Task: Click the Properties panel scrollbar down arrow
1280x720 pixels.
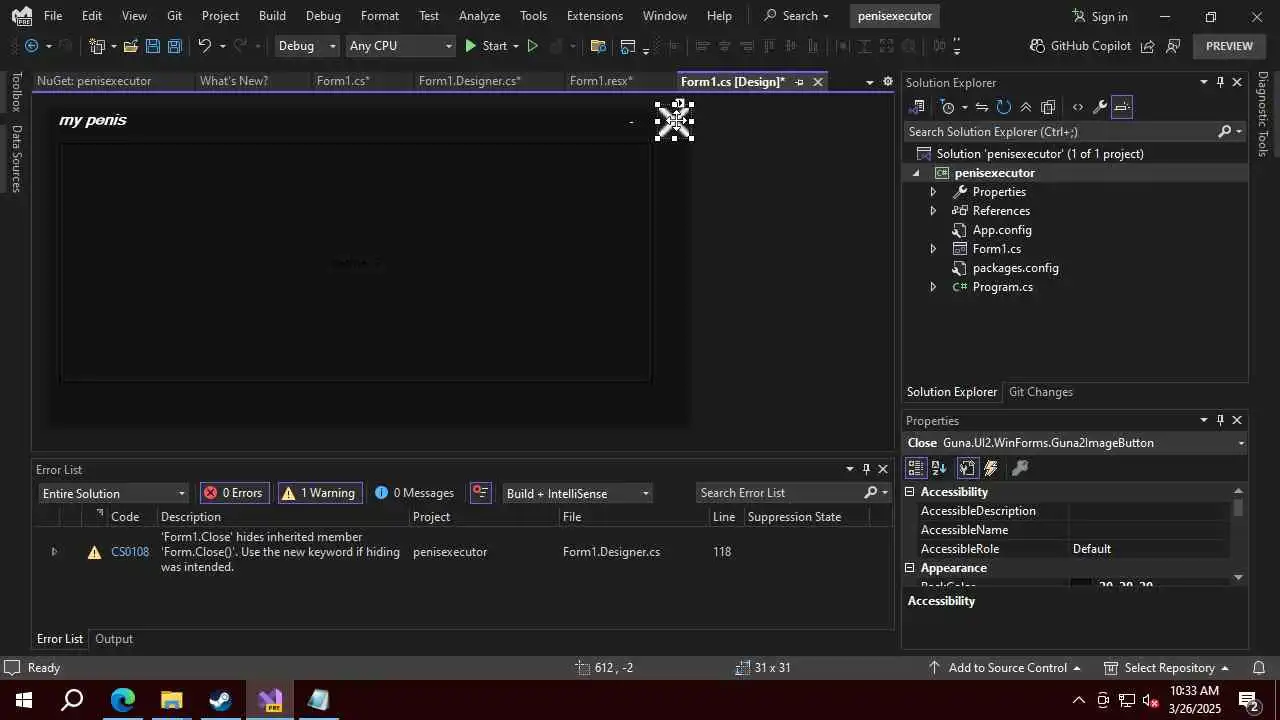Action: [1238, 577]
